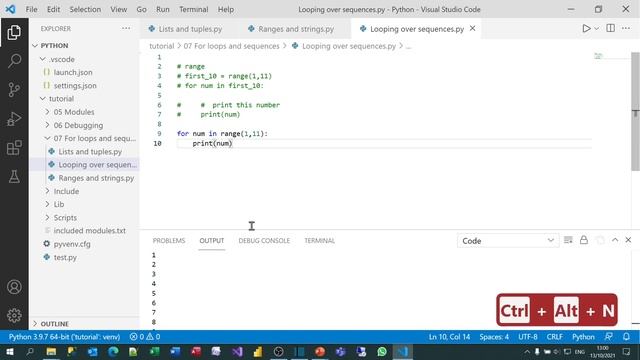Expand the 06 Debugging folder

[85, 125]
